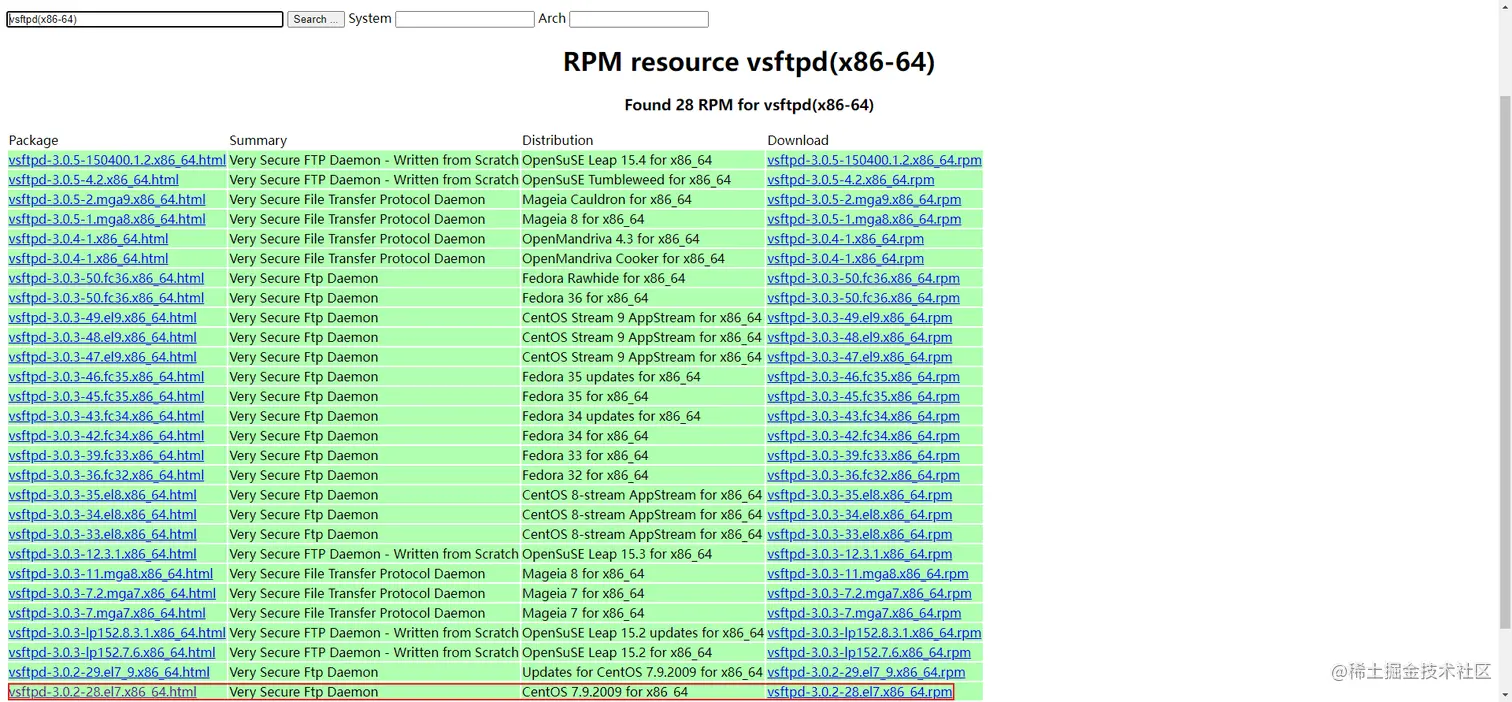Download vsftpd-3.0.3-34.el8.x86_64.rpm
Screen dimensions: 1512x702
(859, 515)
